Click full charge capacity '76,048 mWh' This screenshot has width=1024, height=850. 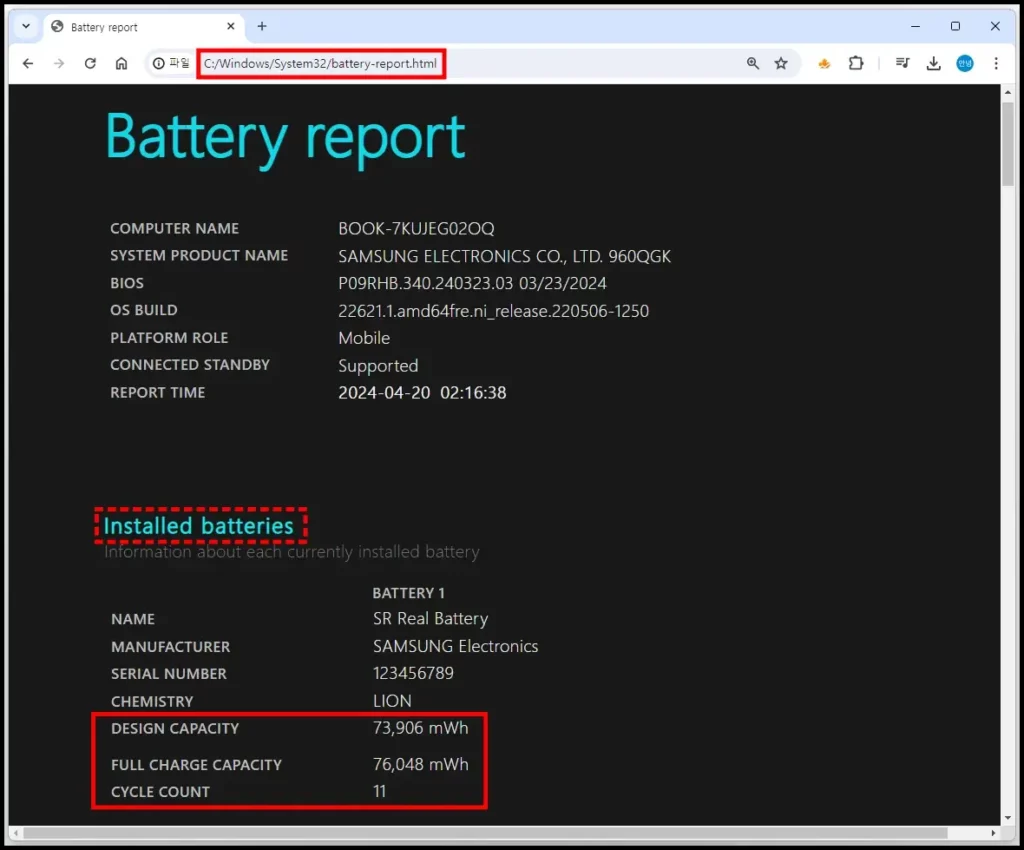pyautogui.click(x=421, y=764)
